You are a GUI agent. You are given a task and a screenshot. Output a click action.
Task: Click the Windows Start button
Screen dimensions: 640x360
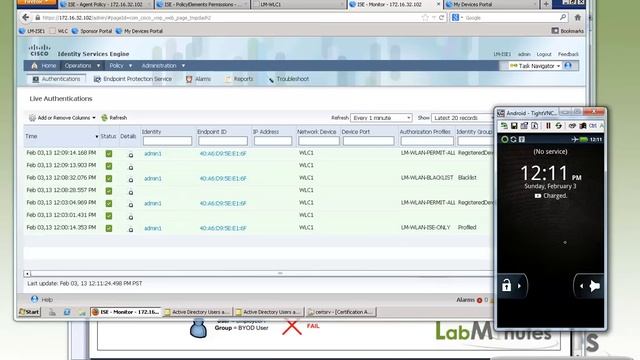pyautogui.click(x=29, y=312)
